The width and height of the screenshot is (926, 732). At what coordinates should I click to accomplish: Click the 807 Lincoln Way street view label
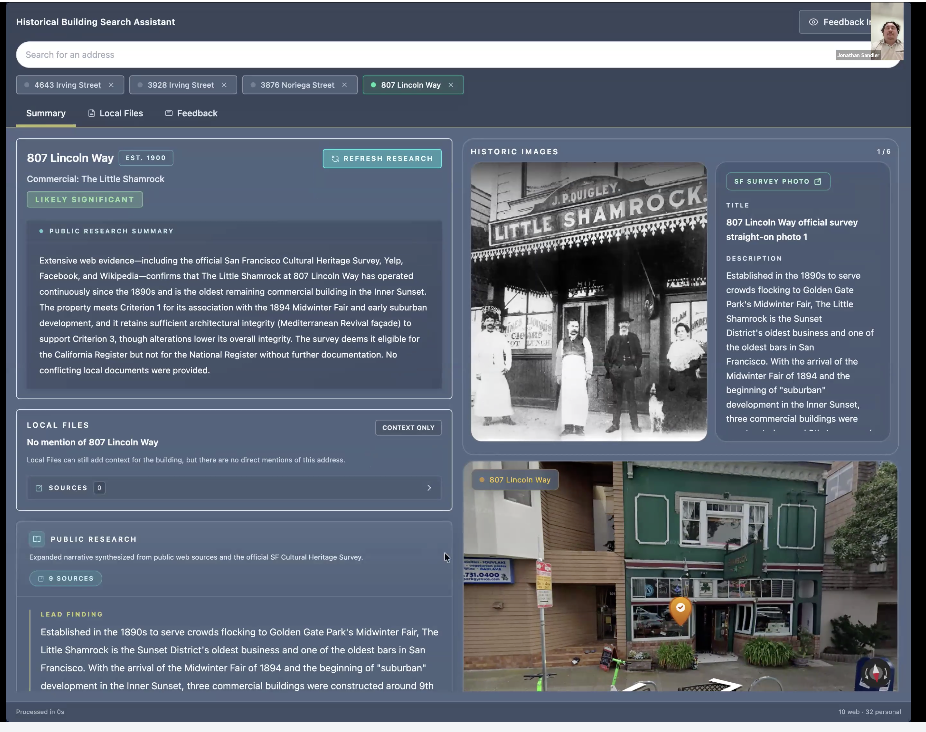point(515,480)
